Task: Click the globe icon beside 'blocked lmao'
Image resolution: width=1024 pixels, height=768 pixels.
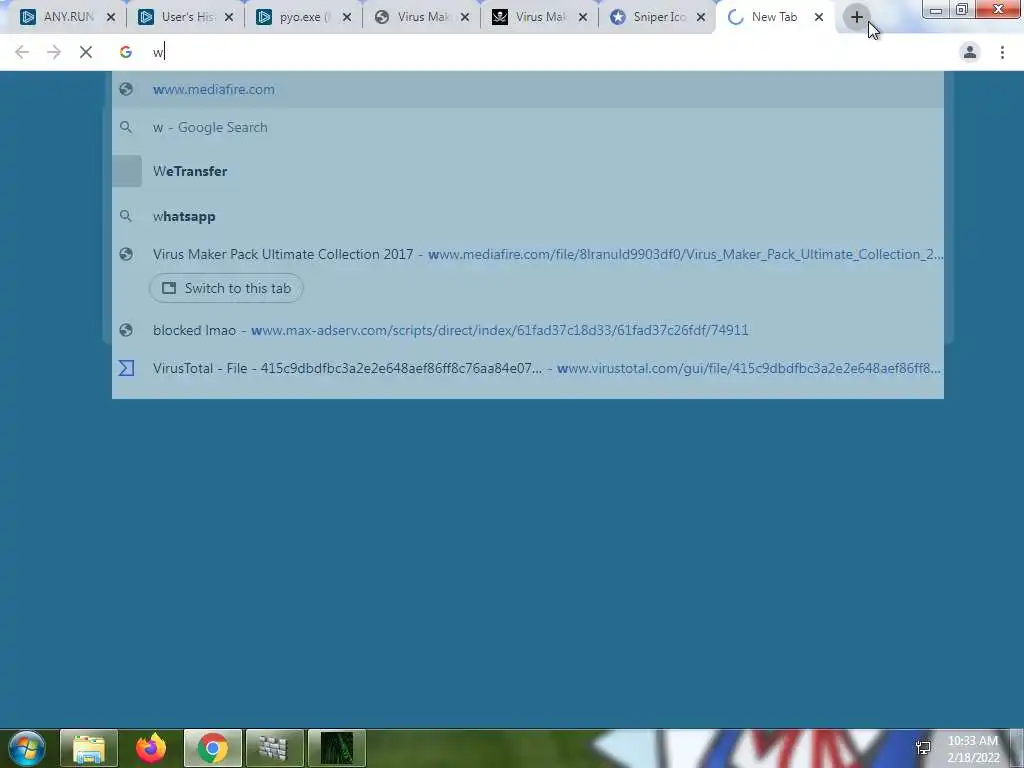Action: (126, 330)
